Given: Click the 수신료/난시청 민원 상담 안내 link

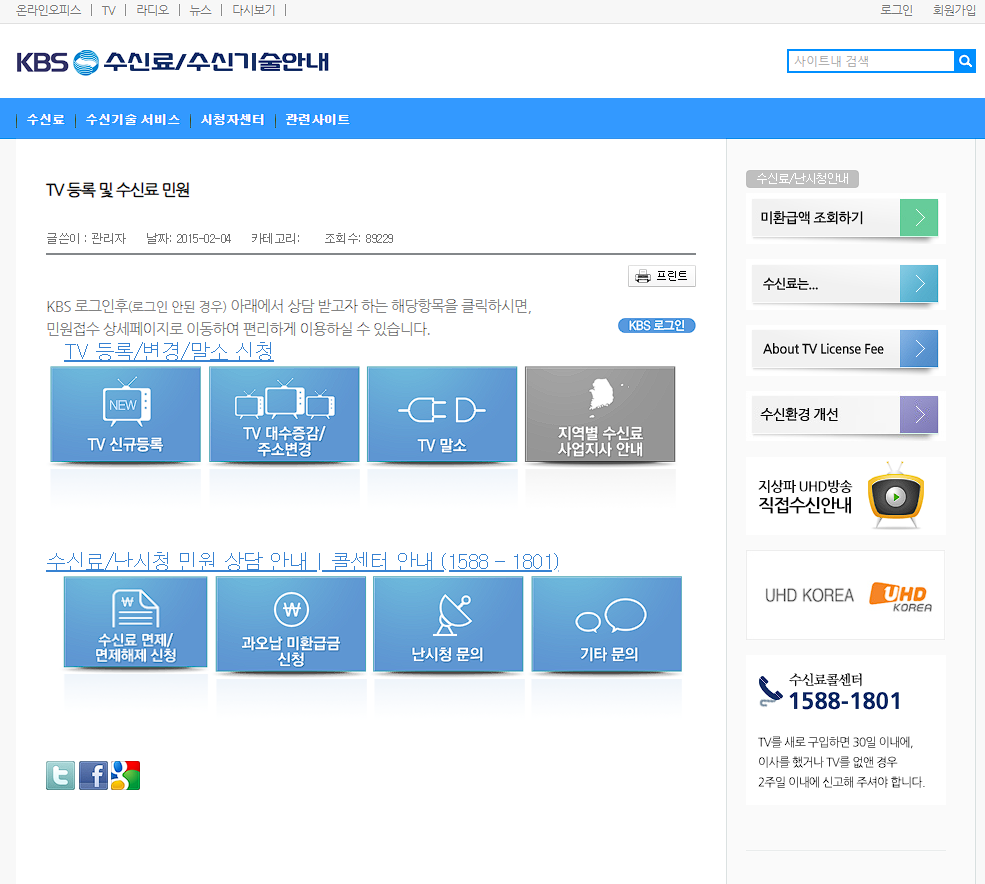Looking at the screenshot, I should 177,561.
